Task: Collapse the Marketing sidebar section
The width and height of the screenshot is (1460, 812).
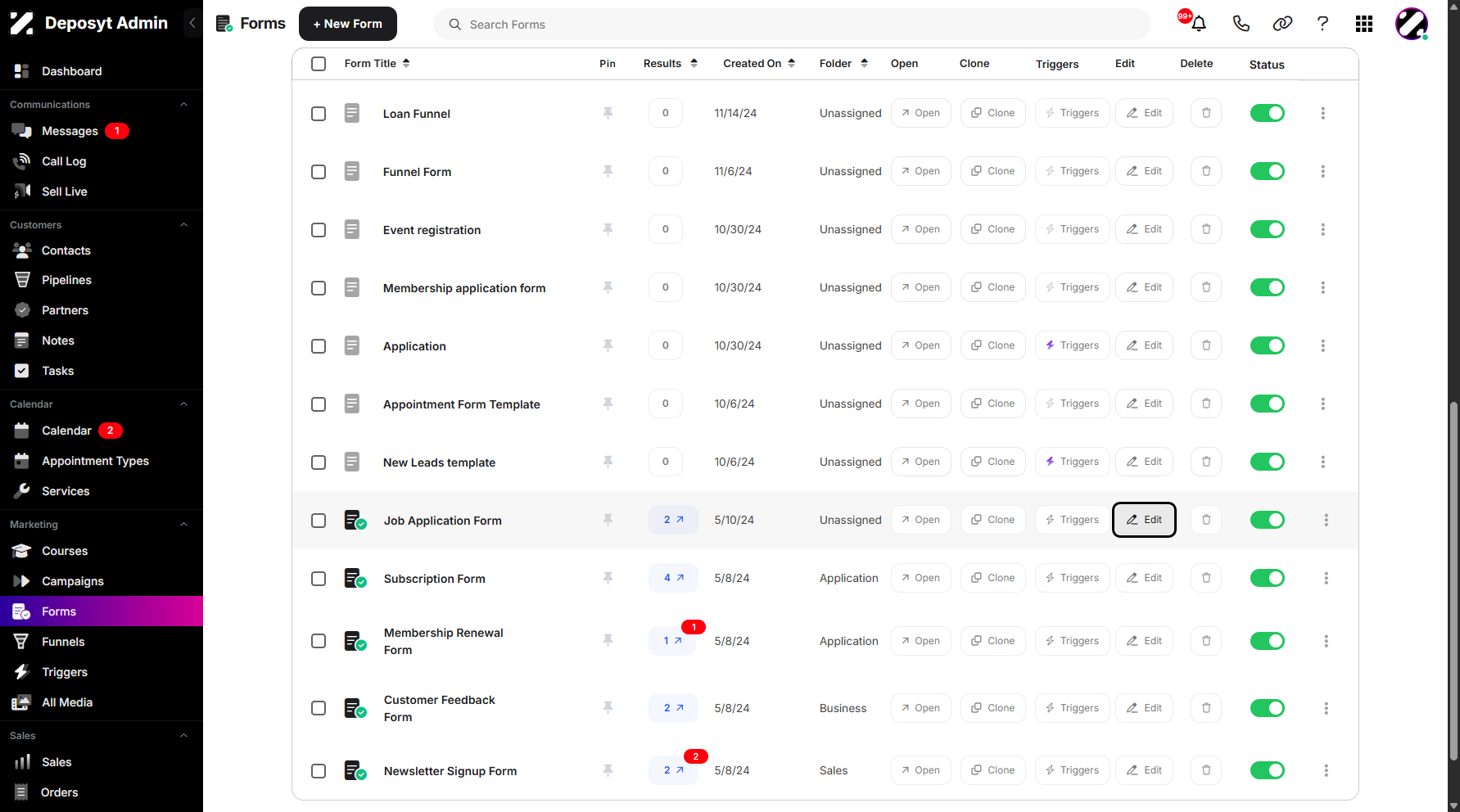Action: [183, 525]
